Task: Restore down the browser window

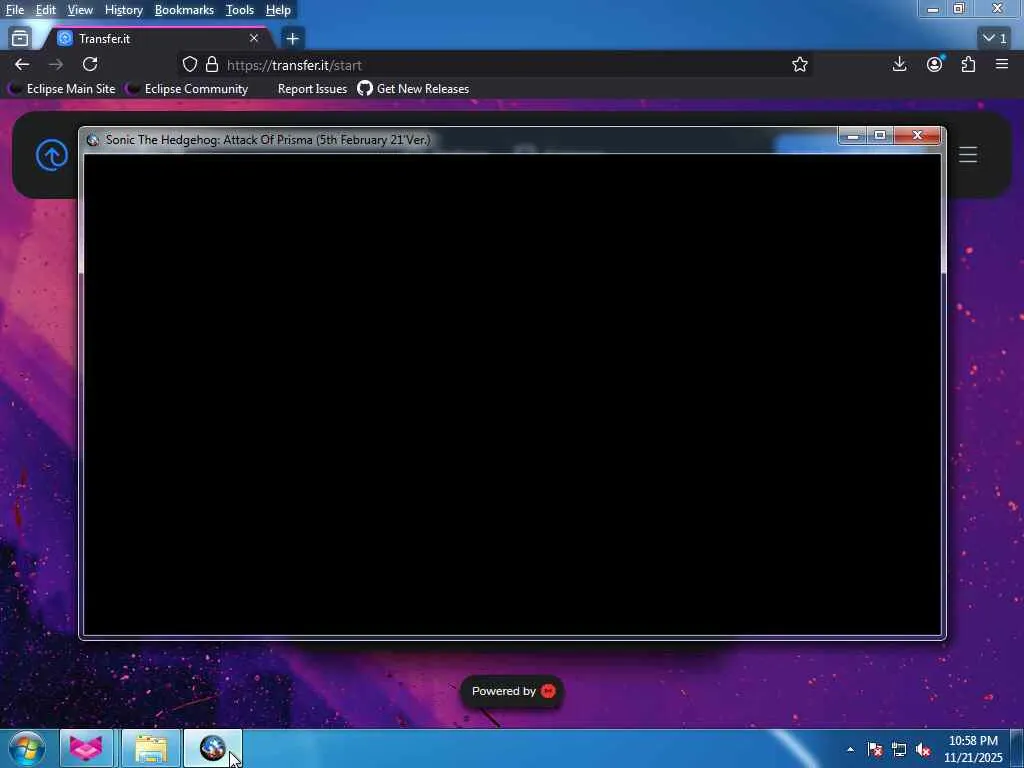Action: (959, 9)
